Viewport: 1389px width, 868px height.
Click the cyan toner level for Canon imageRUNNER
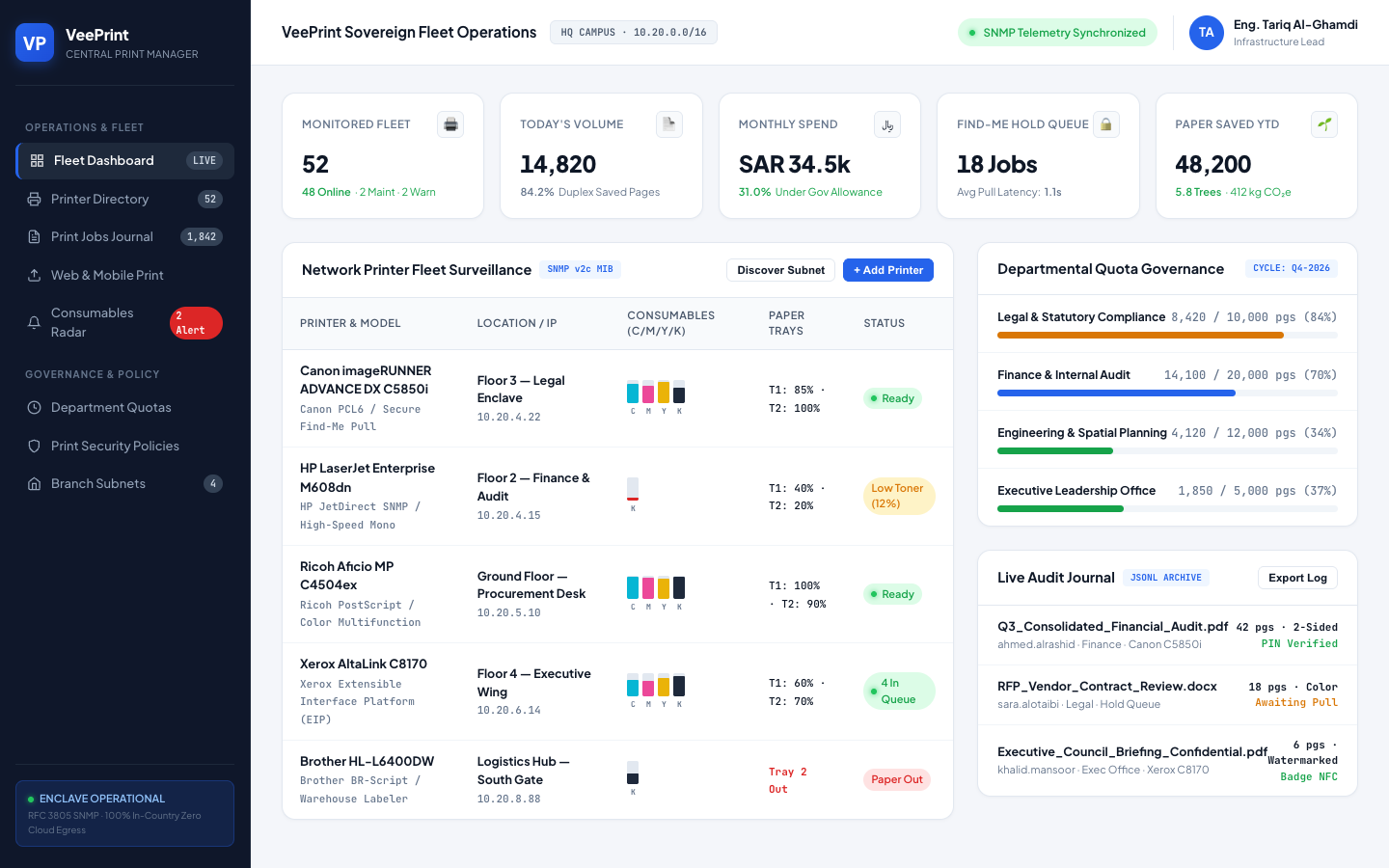point(633,392)
